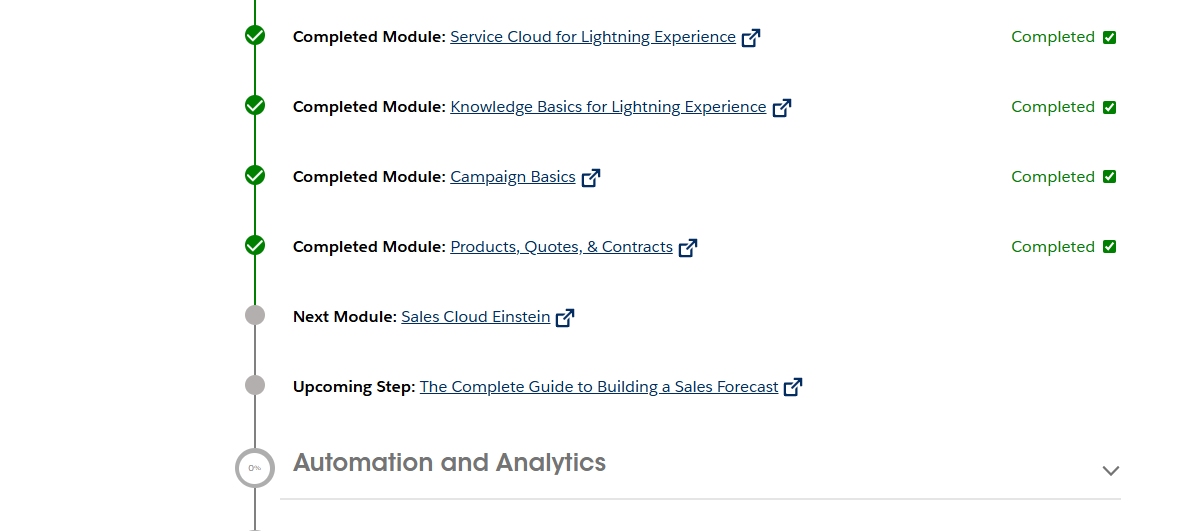Uncheck Completed checkbox for Campaign Basics
This screenshot has height=531, width=1199.
coord(1109,177)
